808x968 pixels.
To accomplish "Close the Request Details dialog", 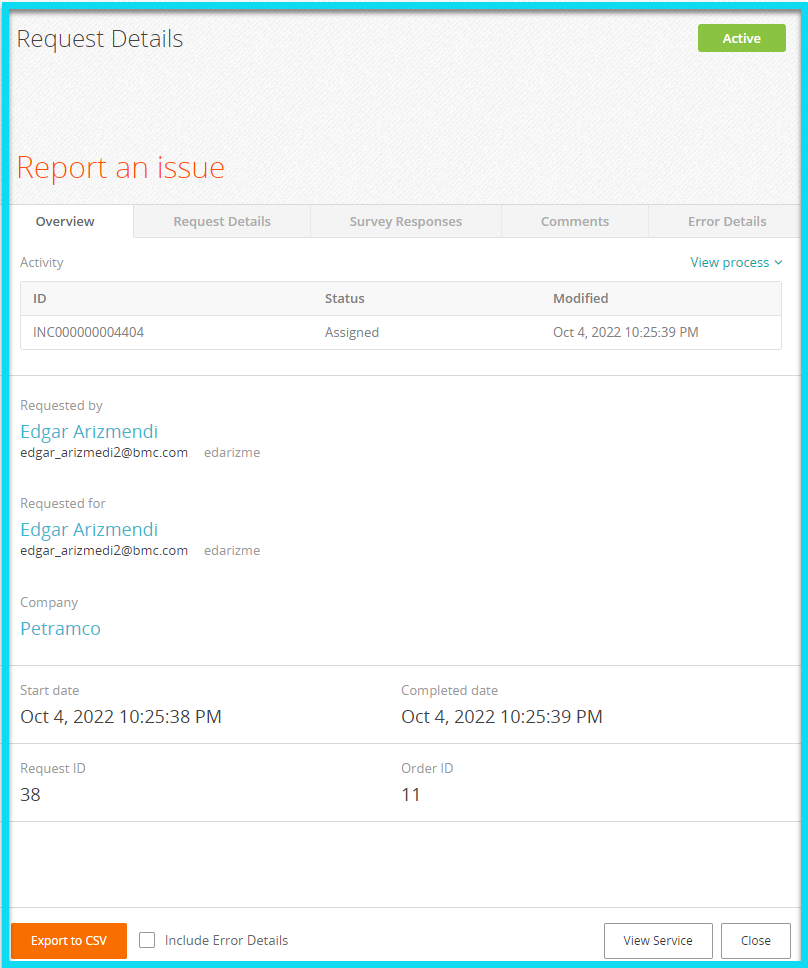I will tap(755, 940).
